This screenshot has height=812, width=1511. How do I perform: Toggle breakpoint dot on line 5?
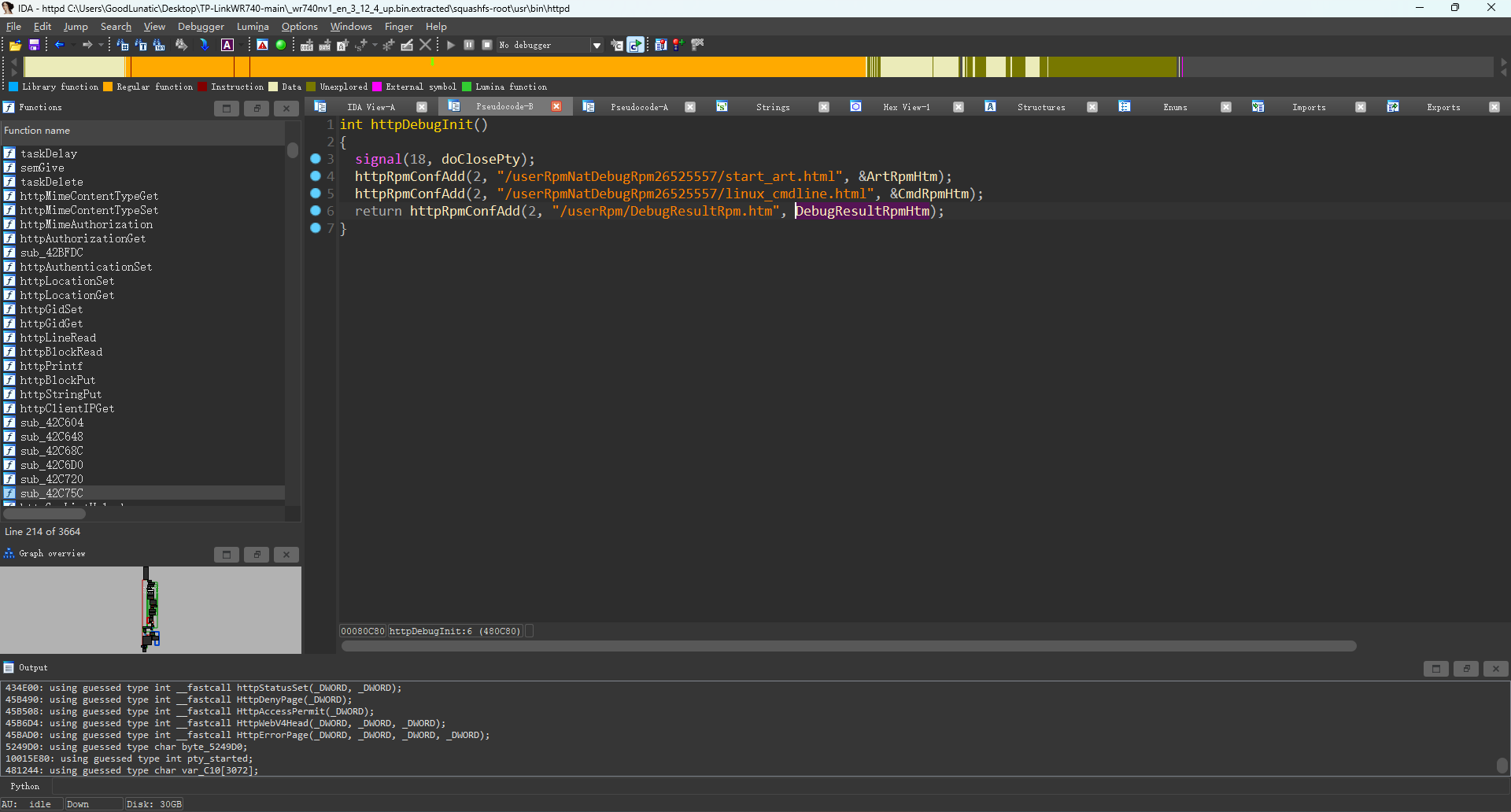[316, 194]
